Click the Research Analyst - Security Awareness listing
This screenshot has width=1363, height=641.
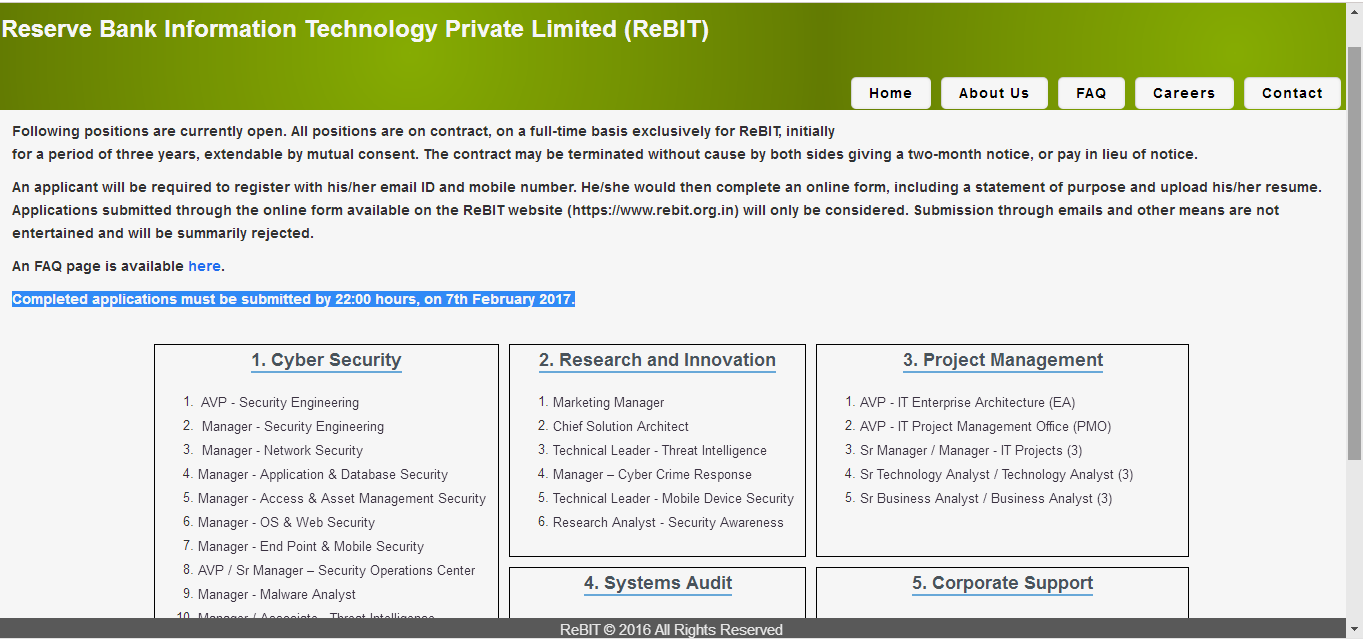coord(668,522)
